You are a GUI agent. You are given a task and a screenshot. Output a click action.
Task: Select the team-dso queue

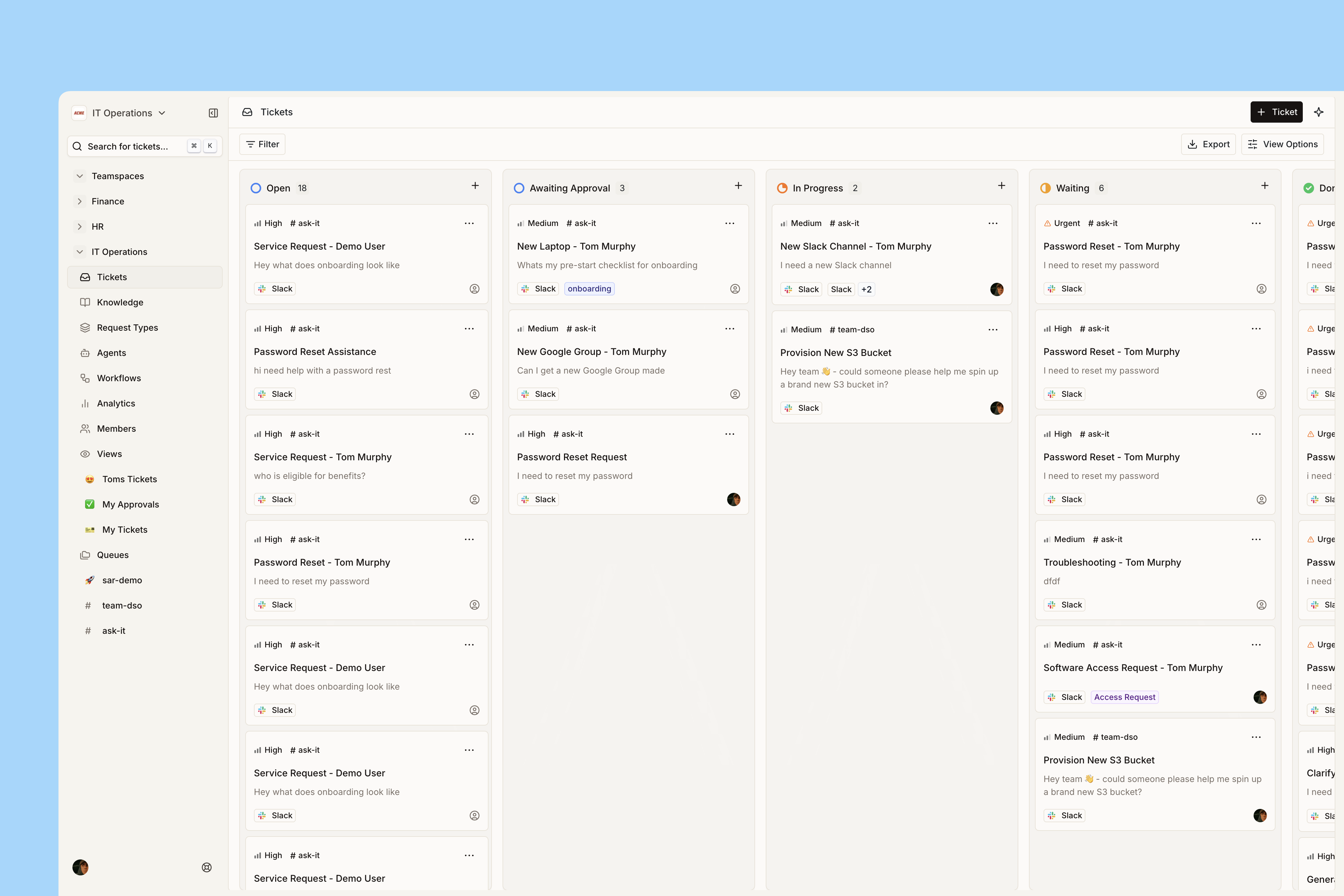coord(122,606)
